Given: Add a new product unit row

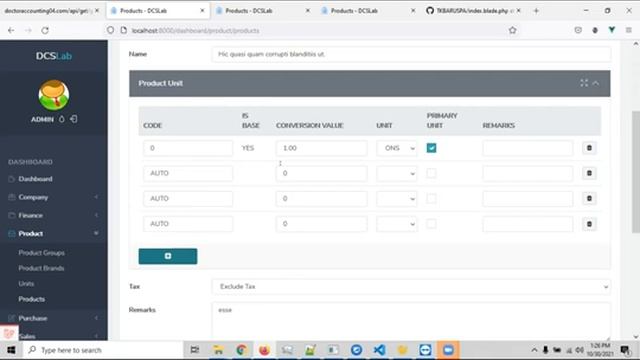Looking at the screenshot, I should (x=168, y=256).
